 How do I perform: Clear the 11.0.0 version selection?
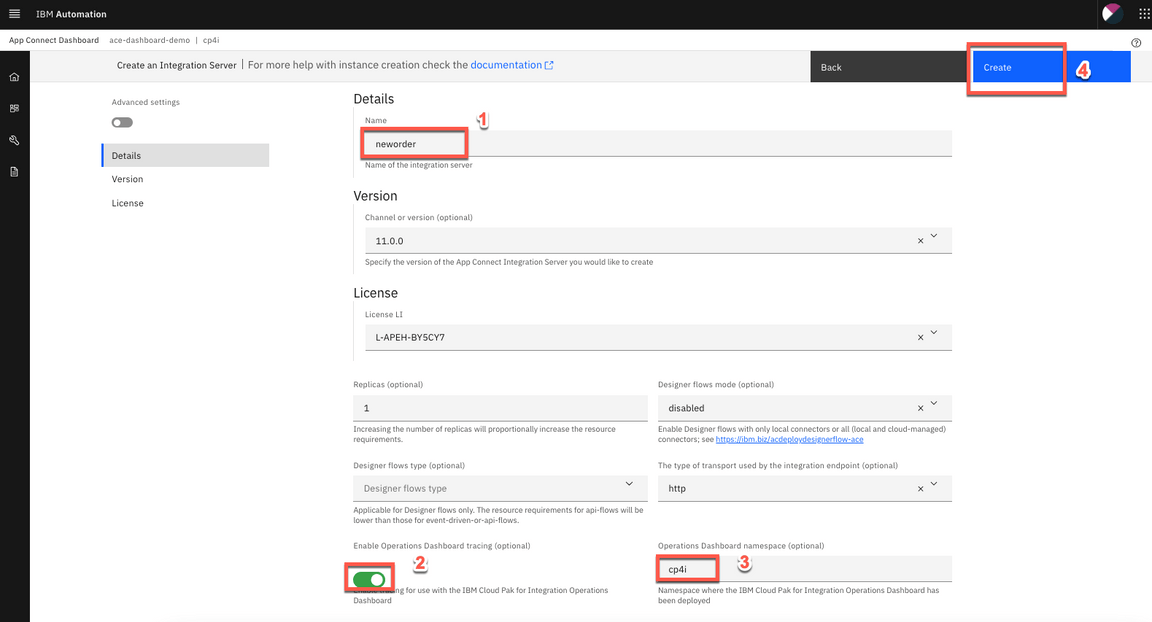click(920, 241)
